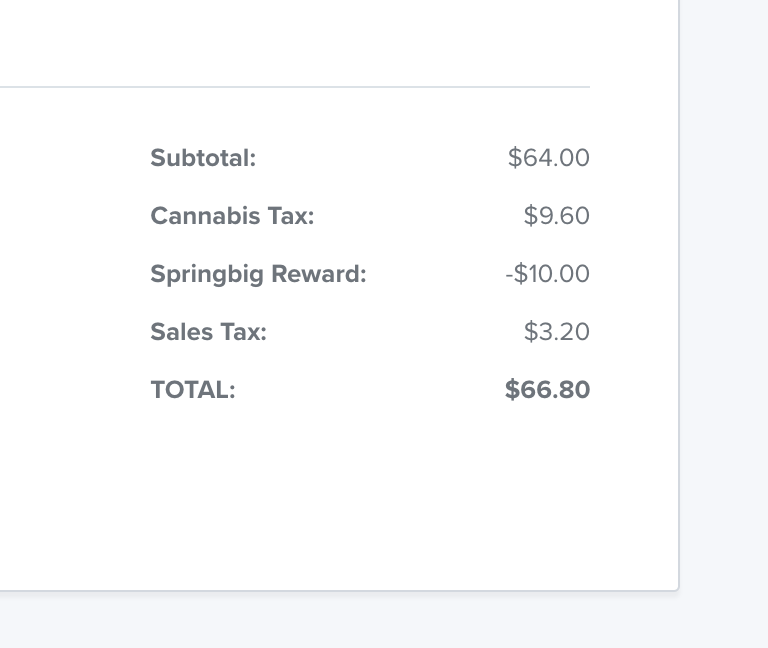Click blank space between TOTAL label and $66.80
Screen dimensions: 768x648
[x=370, y=389]
